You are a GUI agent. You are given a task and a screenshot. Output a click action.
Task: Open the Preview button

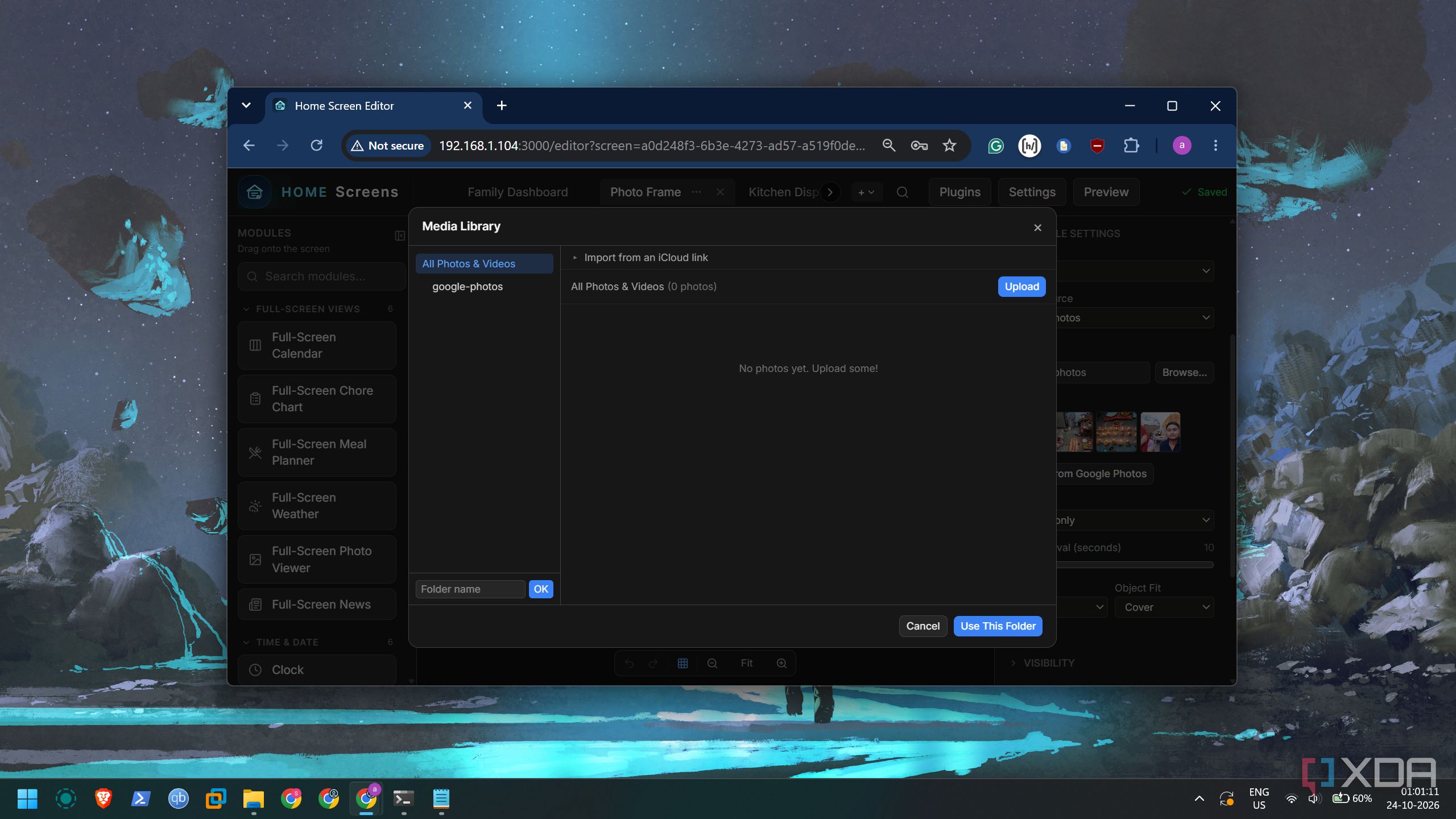pos(1106,192)
